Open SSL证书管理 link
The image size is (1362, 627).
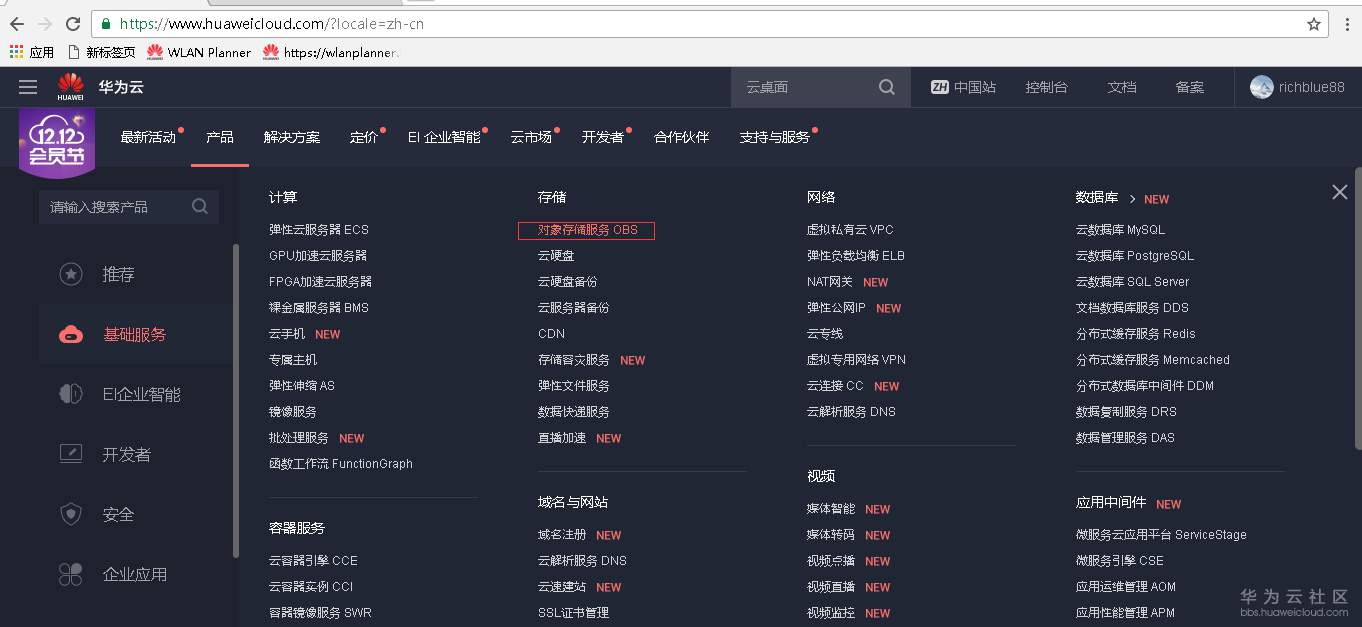tap(573, 612)
